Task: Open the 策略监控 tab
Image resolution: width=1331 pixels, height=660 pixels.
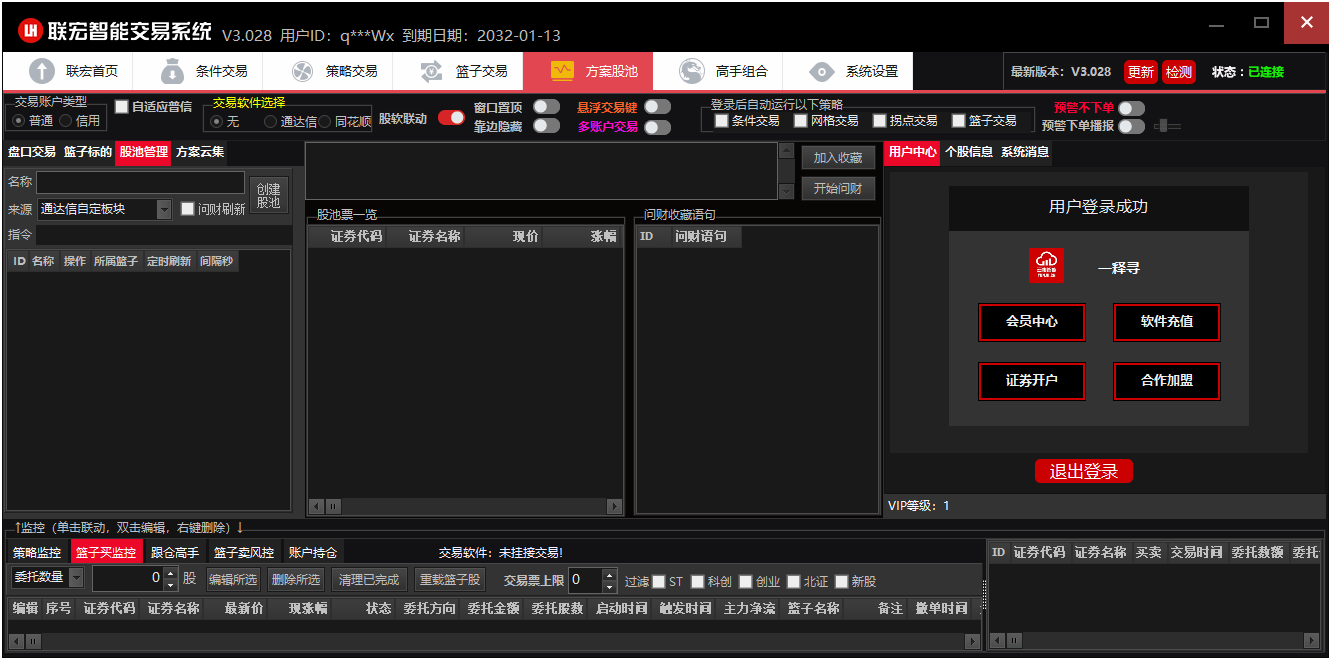Action: [x=37, y=552]
